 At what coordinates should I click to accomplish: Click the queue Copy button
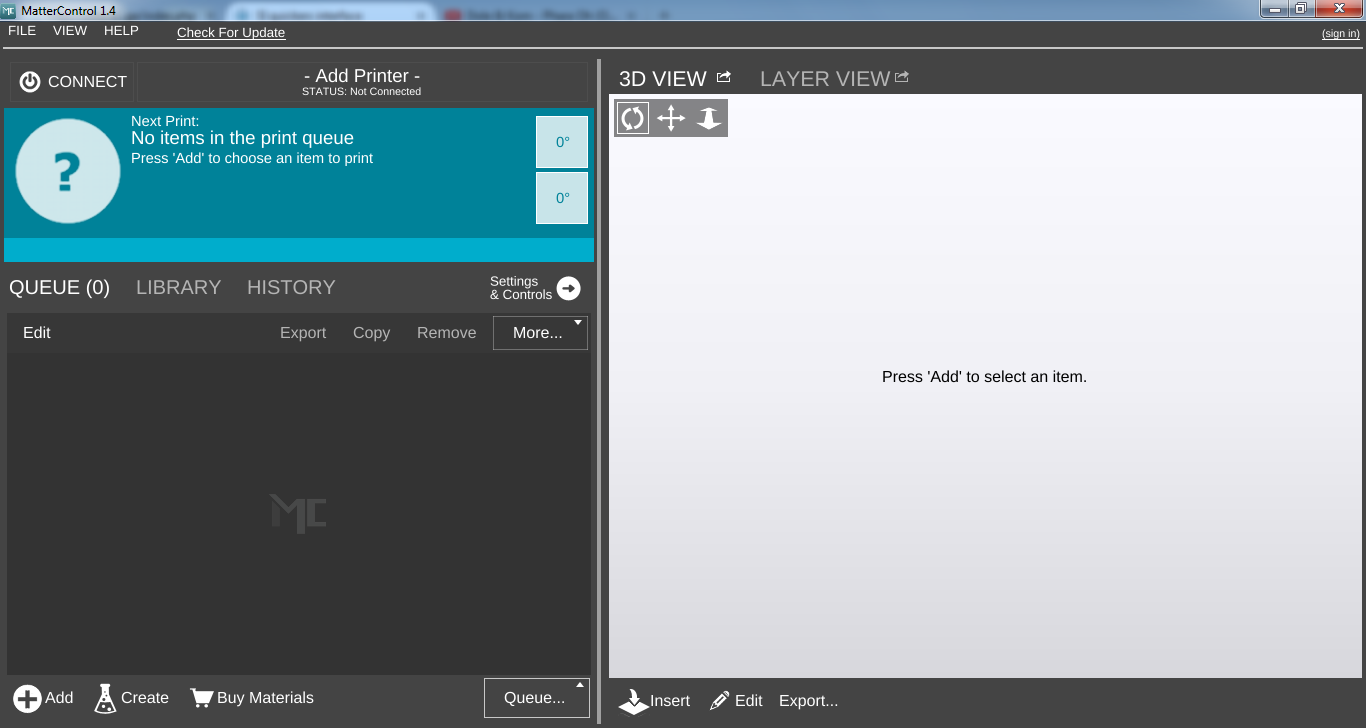(371, 333)
